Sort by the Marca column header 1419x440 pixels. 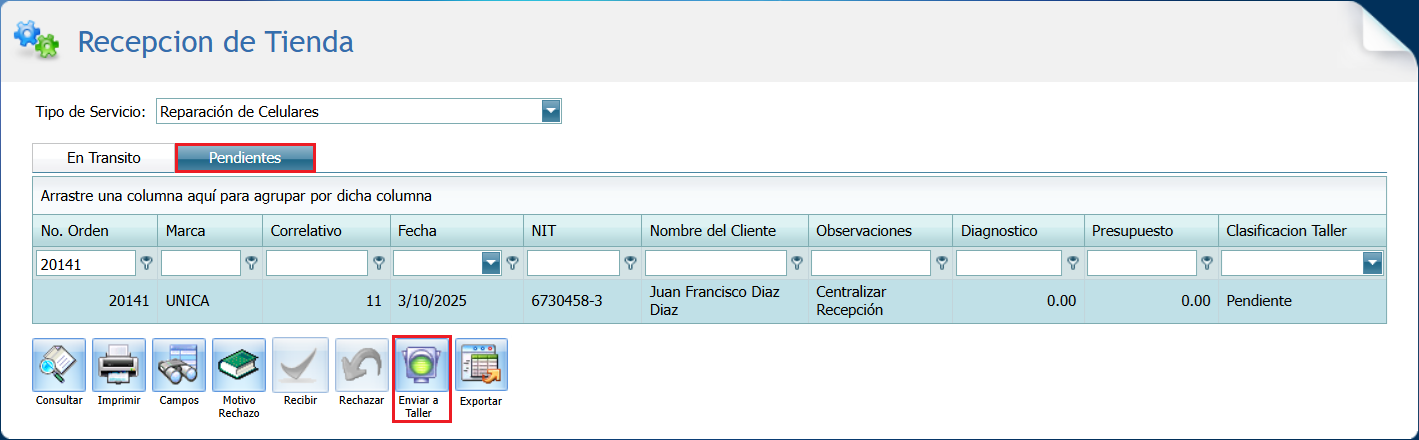click(x=210, y=231)
